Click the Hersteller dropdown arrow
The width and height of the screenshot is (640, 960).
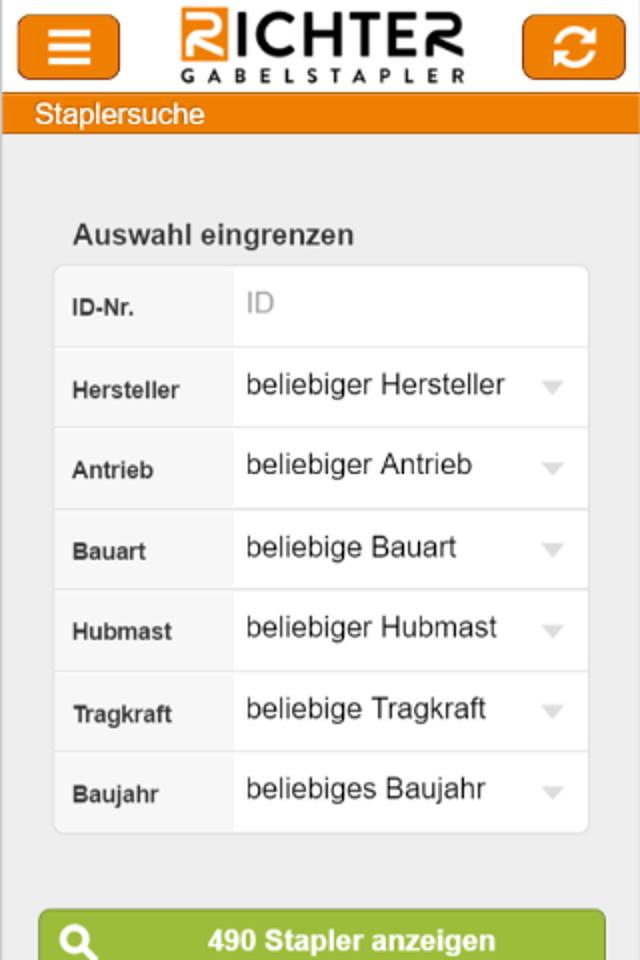552,388
